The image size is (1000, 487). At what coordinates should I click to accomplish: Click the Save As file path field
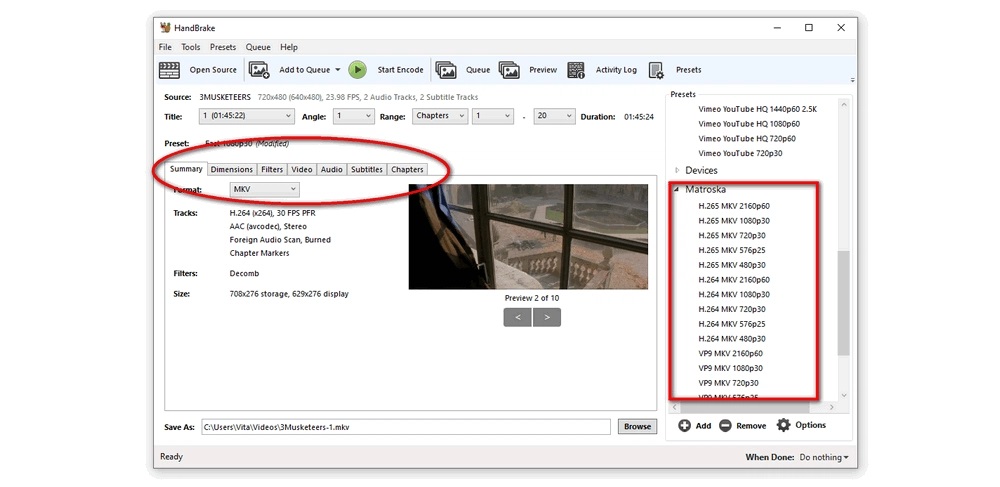tap(406, 426)
